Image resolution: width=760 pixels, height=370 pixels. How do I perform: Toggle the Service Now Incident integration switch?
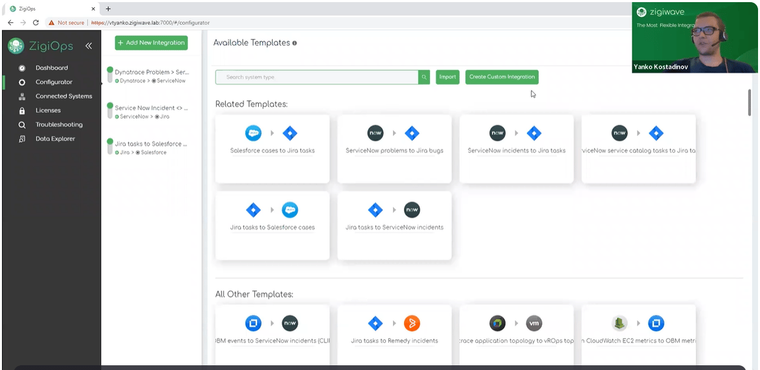pyautogui.click(x=110, y=111)
